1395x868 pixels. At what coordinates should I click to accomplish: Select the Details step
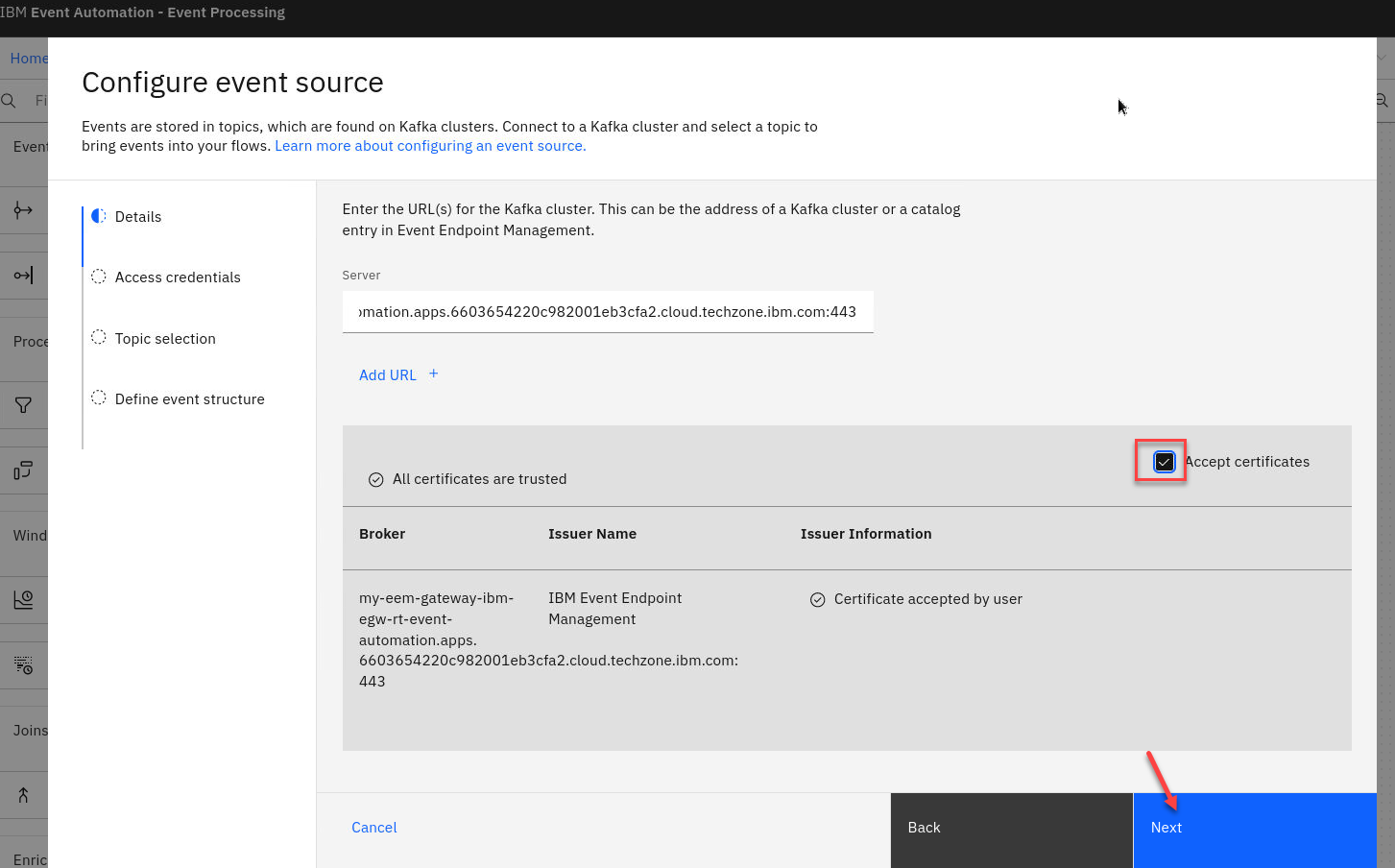(x=138, y=217)
